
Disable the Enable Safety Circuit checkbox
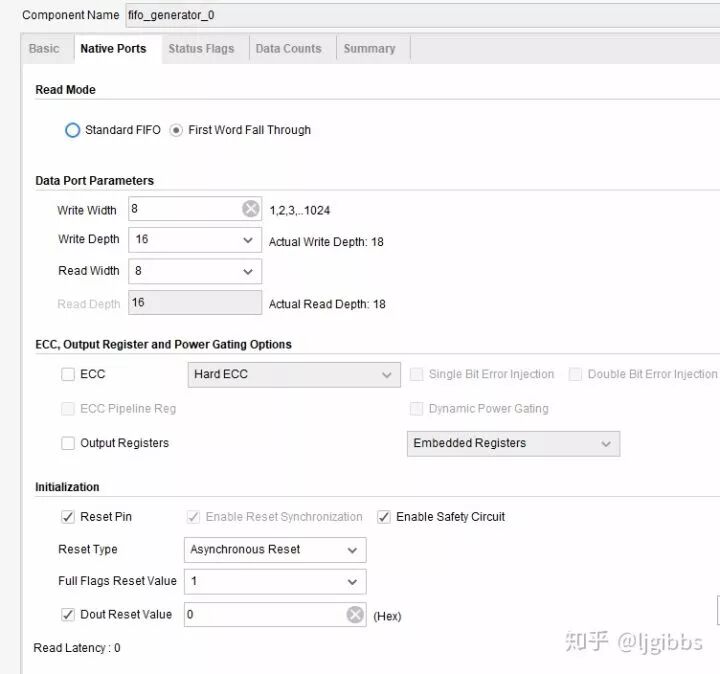384,517
